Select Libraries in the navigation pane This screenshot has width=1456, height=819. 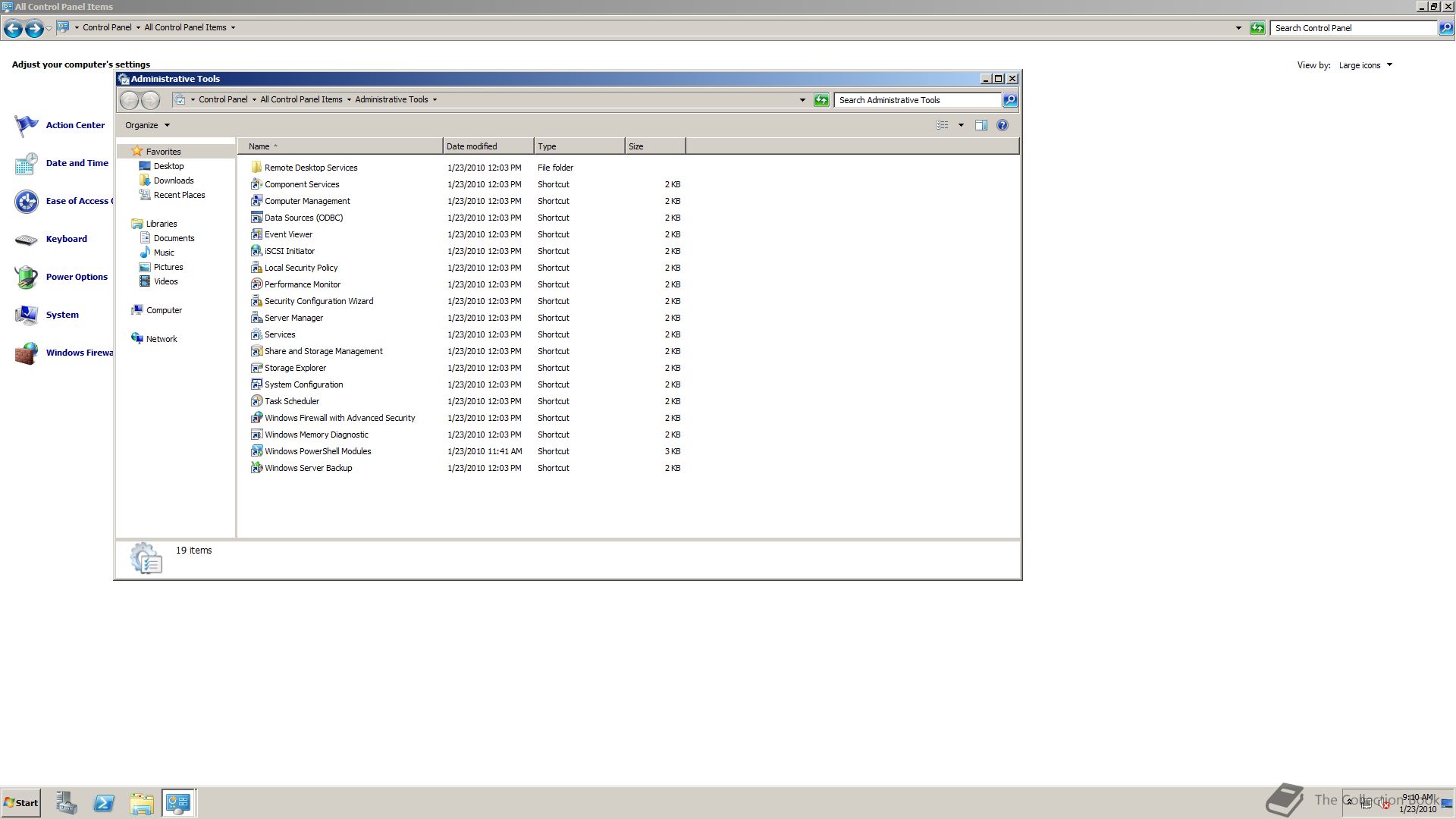coord(161,224)
